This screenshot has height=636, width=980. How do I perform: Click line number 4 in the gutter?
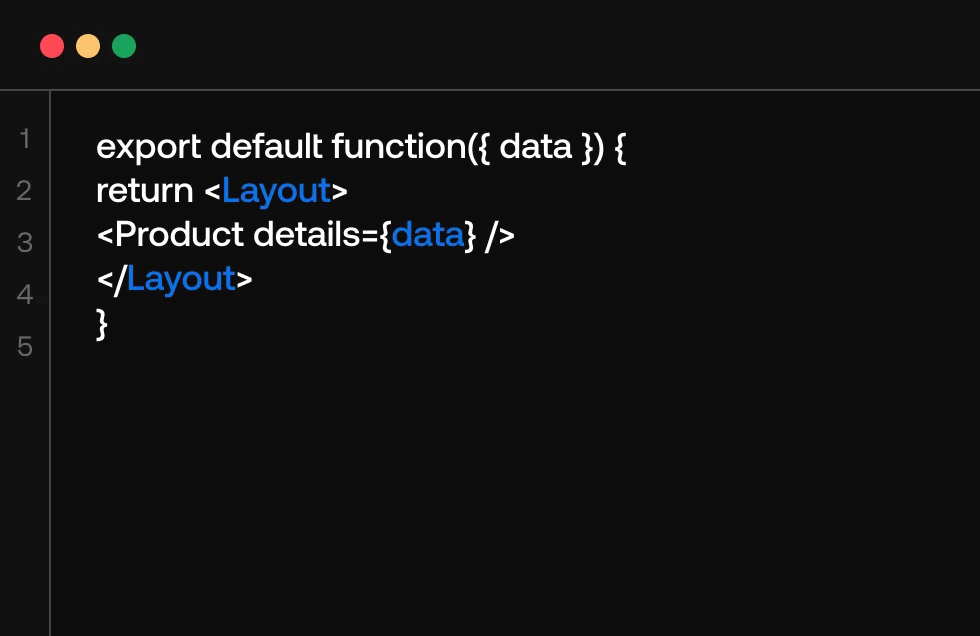tap(25, 294)
